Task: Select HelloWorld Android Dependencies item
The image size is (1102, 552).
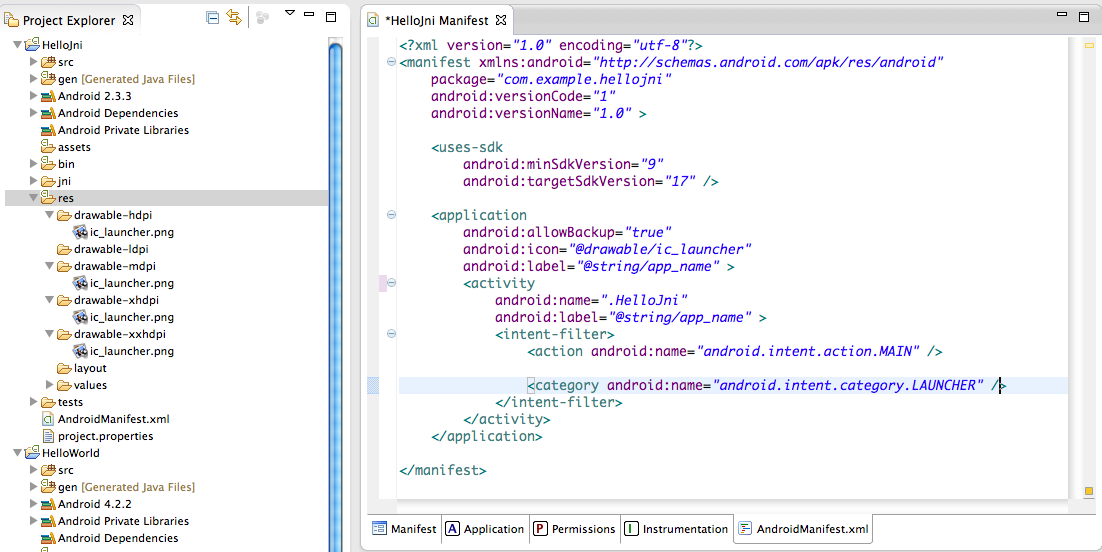Action: pyautogui.click(x=117, y=538)
